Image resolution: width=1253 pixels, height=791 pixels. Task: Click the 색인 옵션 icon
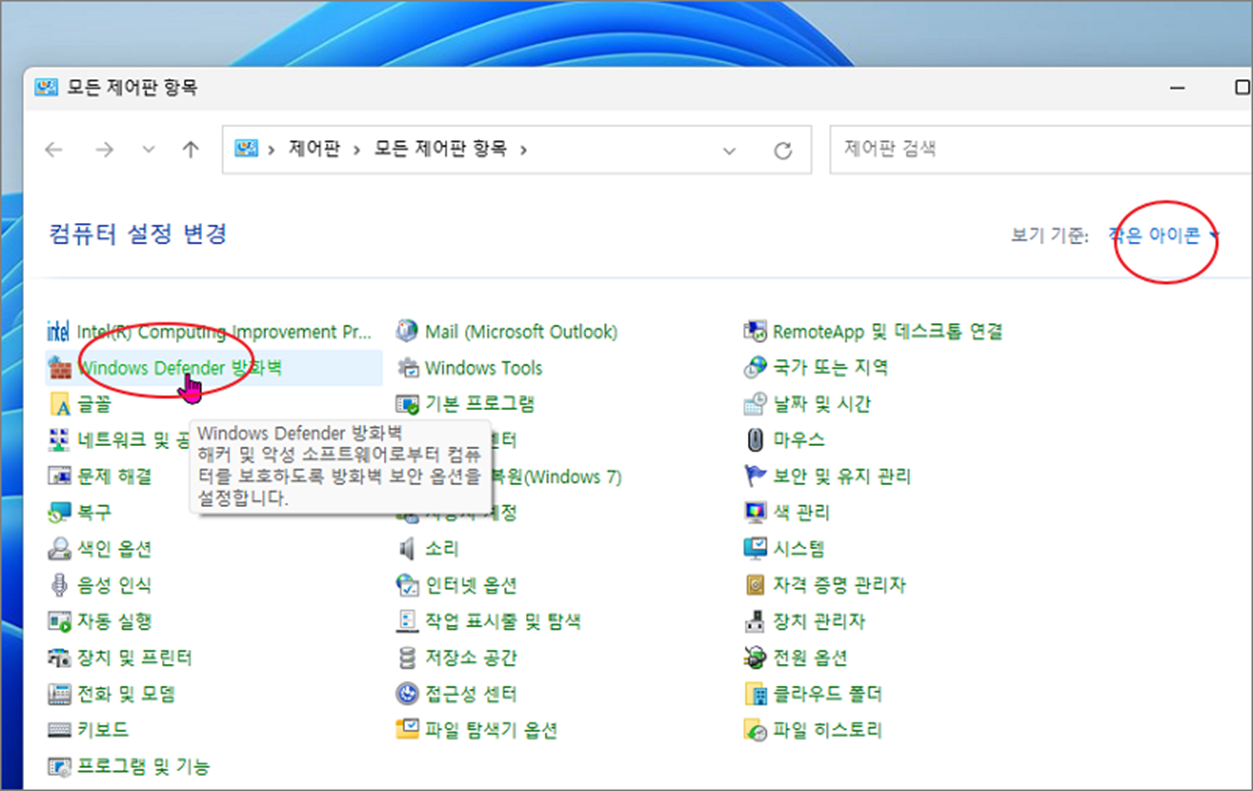59,549
